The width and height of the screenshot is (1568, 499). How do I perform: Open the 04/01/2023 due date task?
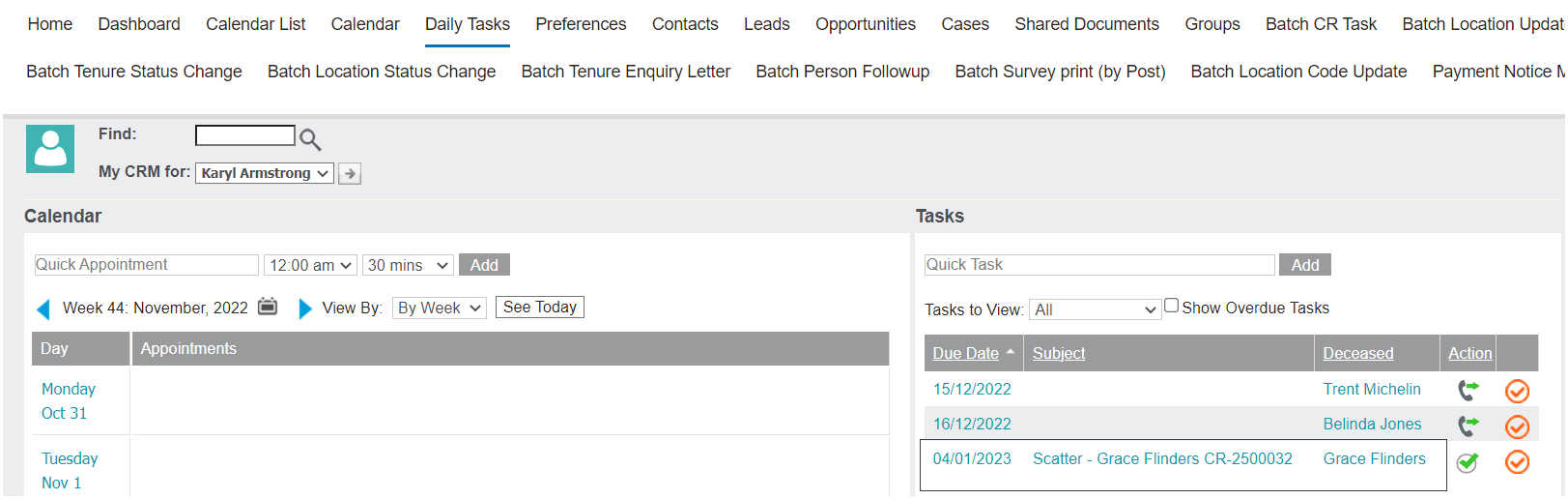pyautogui.click(x=972, y=459)
